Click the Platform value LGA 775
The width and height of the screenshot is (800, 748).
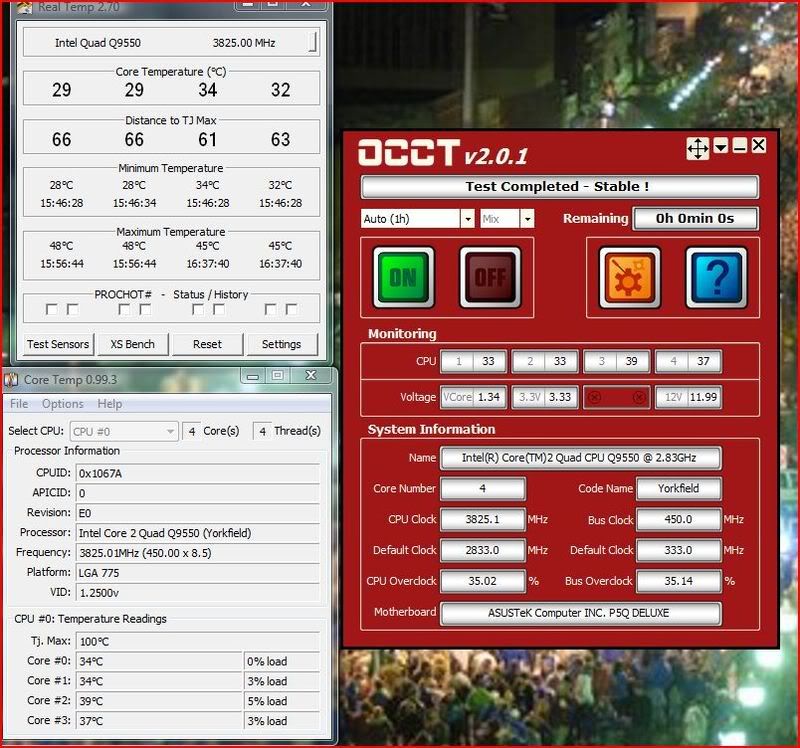pyautogui.click(x=197, y=573)
